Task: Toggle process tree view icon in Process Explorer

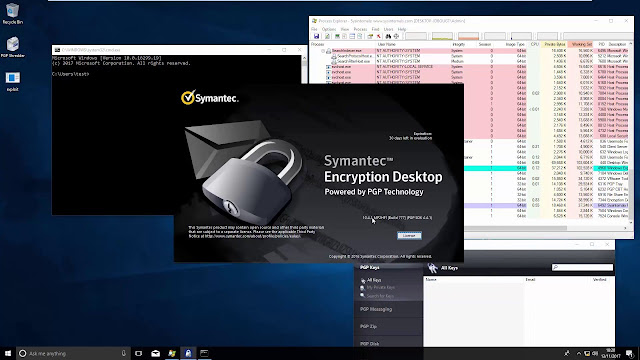Action: coord(344,36)
